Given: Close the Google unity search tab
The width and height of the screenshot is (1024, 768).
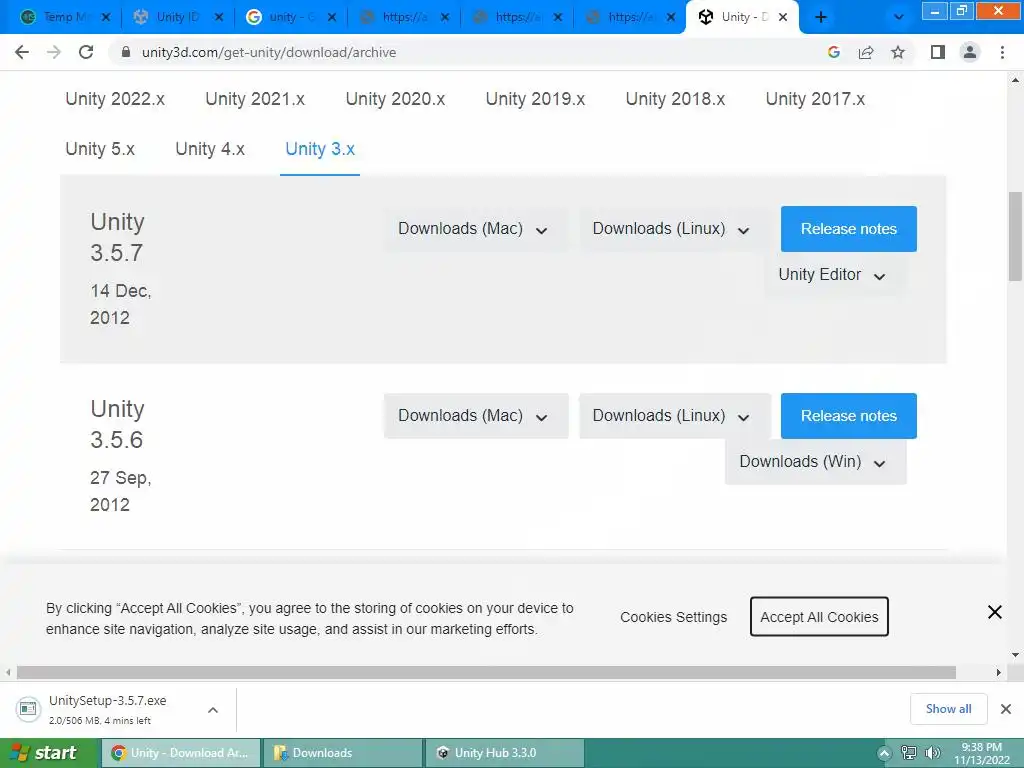Looking at the screenshot, I should point(332,18).
